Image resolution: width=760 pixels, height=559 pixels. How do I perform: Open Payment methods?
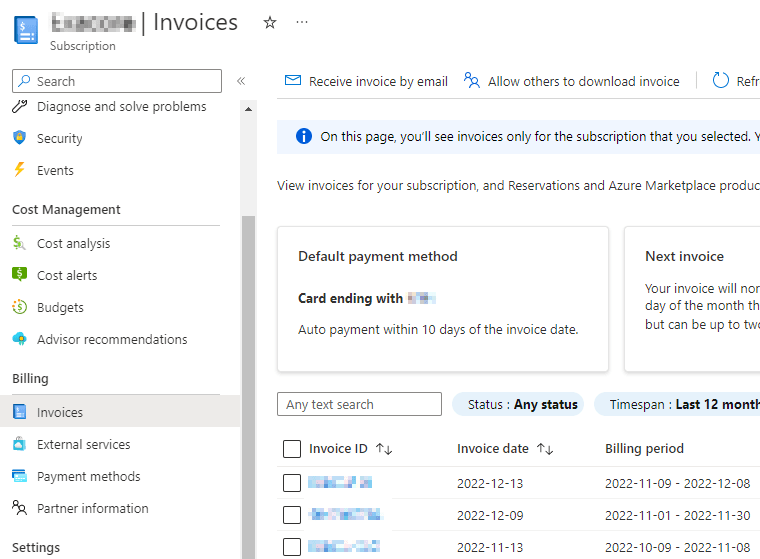coord(89,476)
